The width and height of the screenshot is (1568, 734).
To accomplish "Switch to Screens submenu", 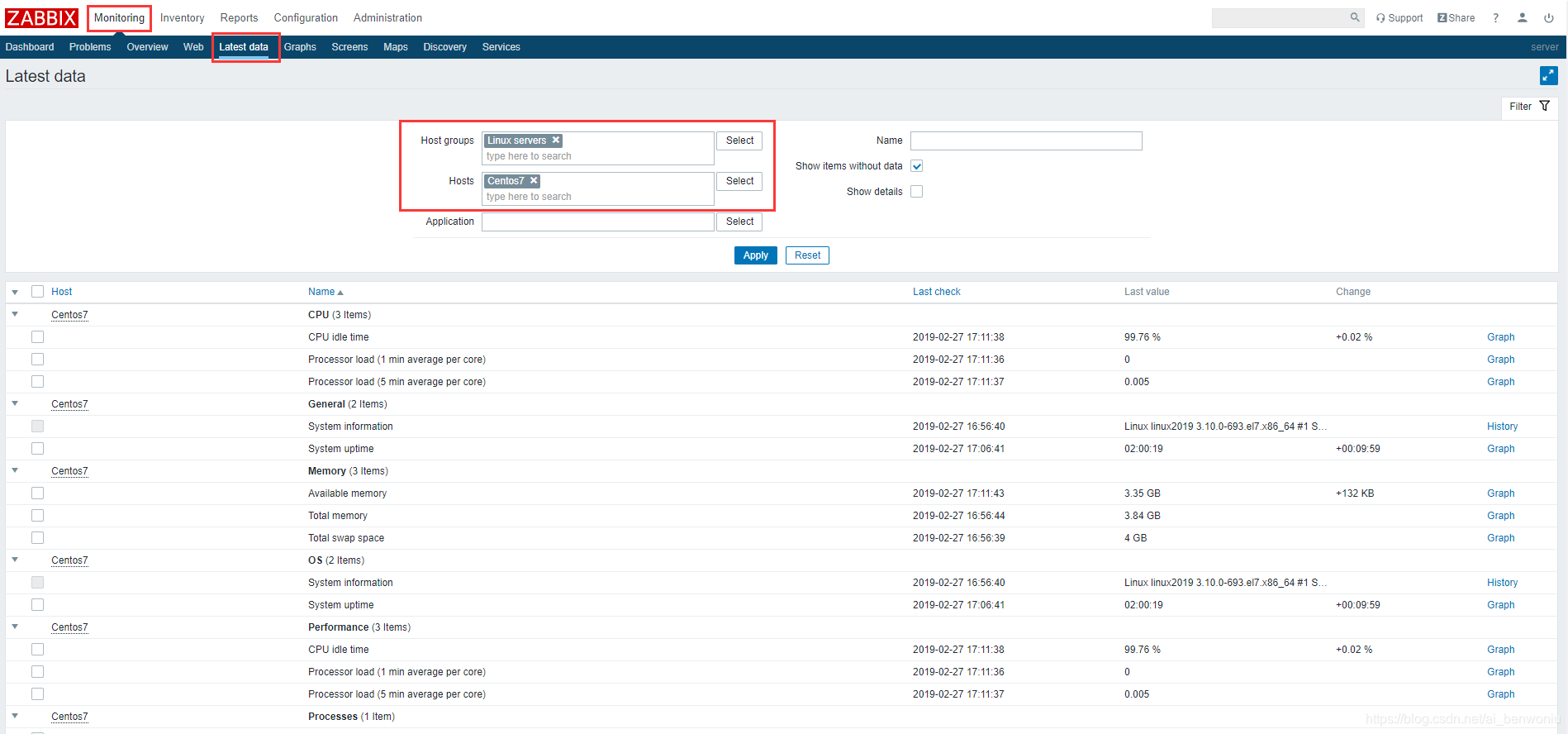I will [x=349, y=47].
